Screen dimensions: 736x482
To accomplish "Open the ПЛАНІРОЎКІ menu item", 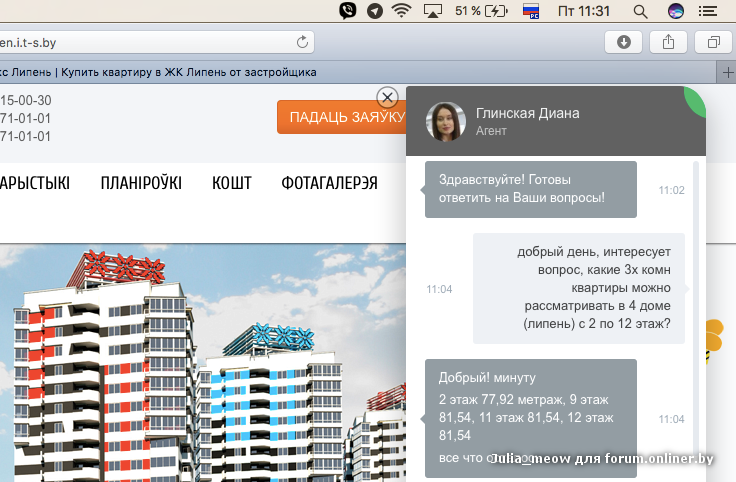I will (141, 183).
